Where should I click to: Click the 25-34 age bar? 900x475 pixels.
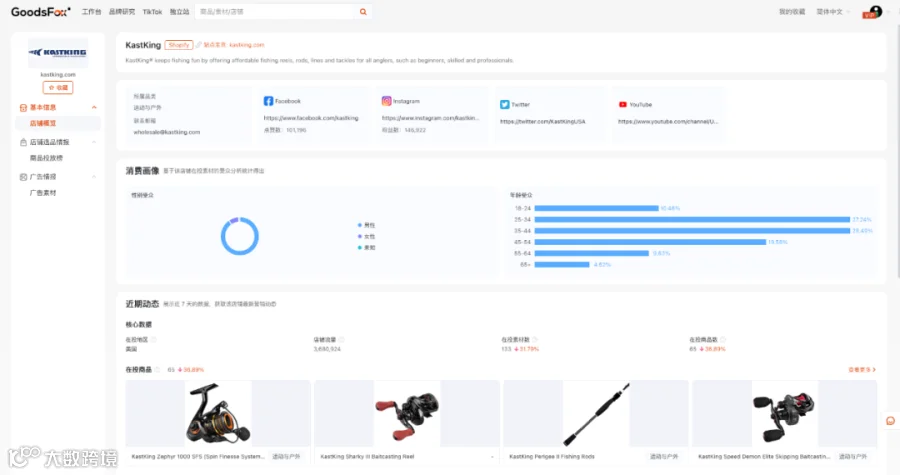pos(692,219)
